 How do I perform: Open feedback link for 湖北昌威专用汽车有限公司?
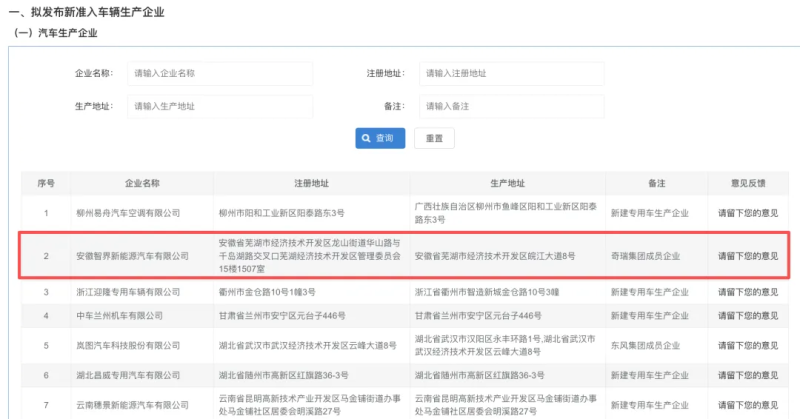(748, 376)
